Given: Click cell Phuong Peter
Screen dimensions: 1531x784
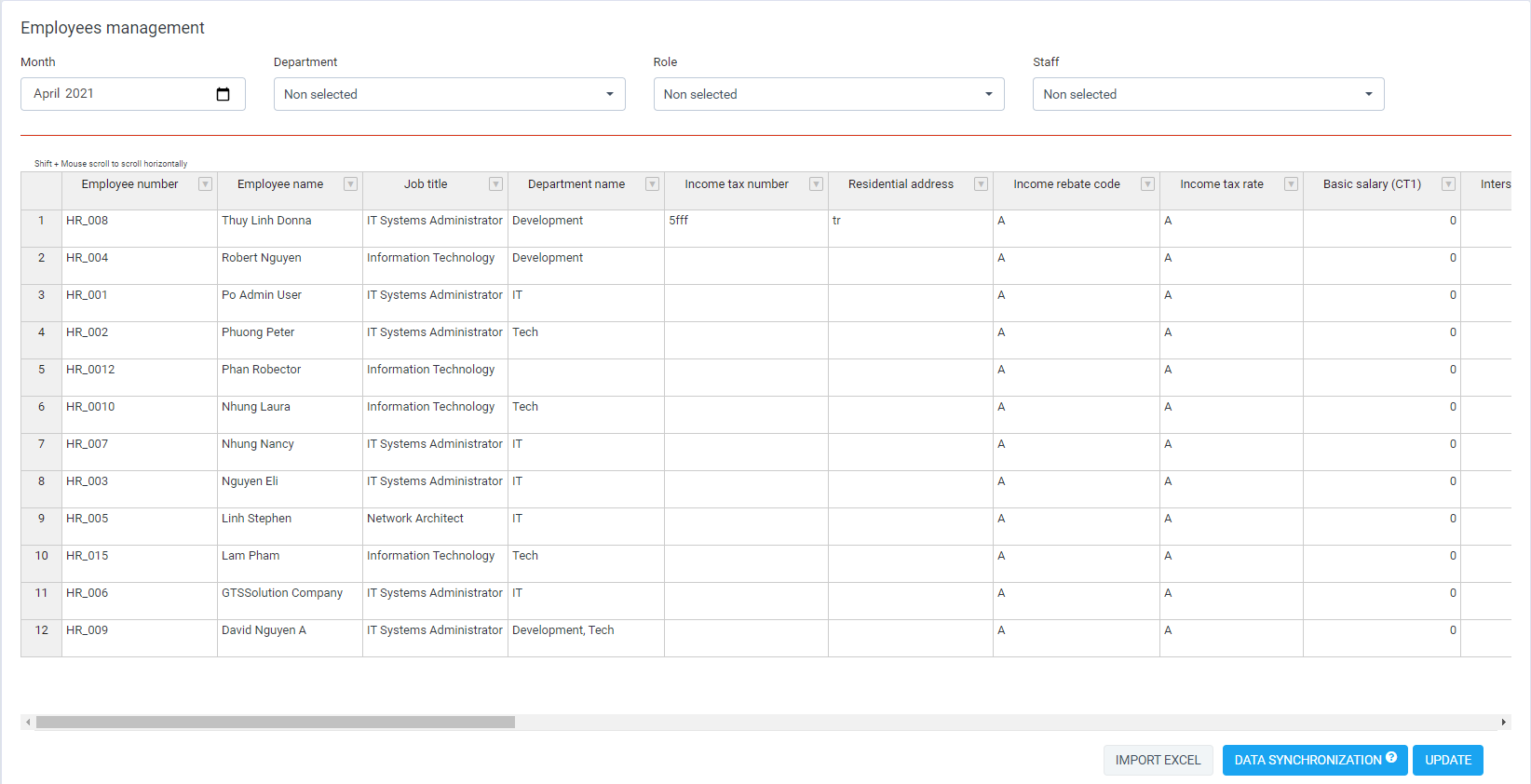Looking at the screenshot, I should point(291,340).
